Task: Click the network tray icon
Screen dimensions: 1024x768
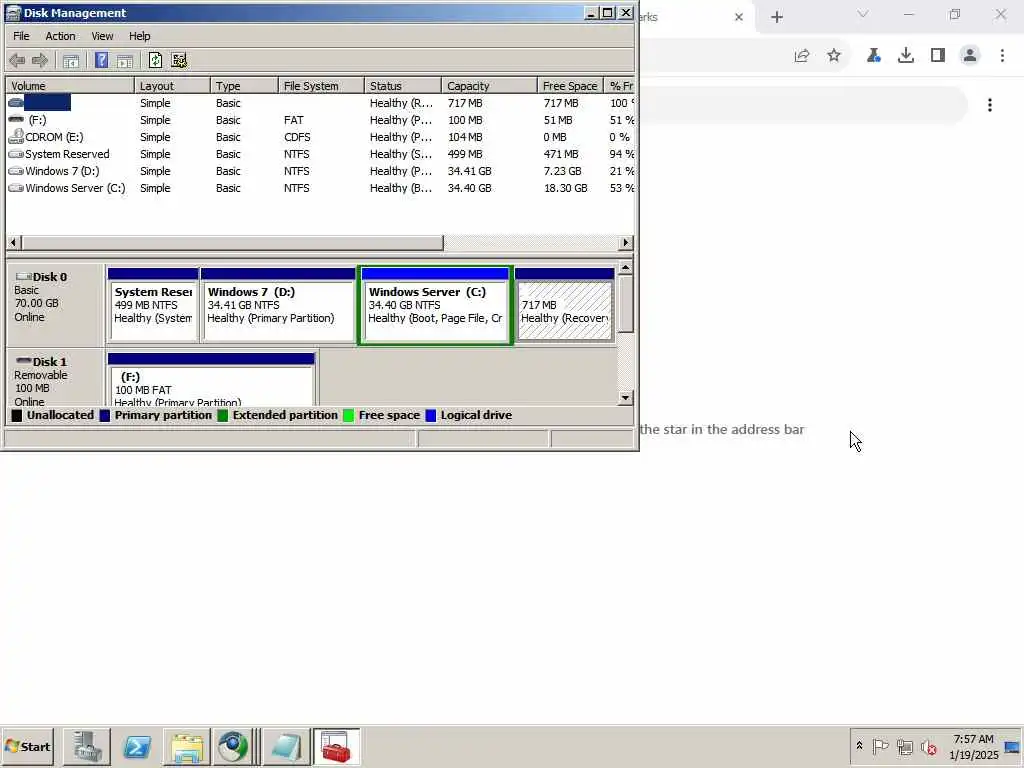Action: coord(904,746)
